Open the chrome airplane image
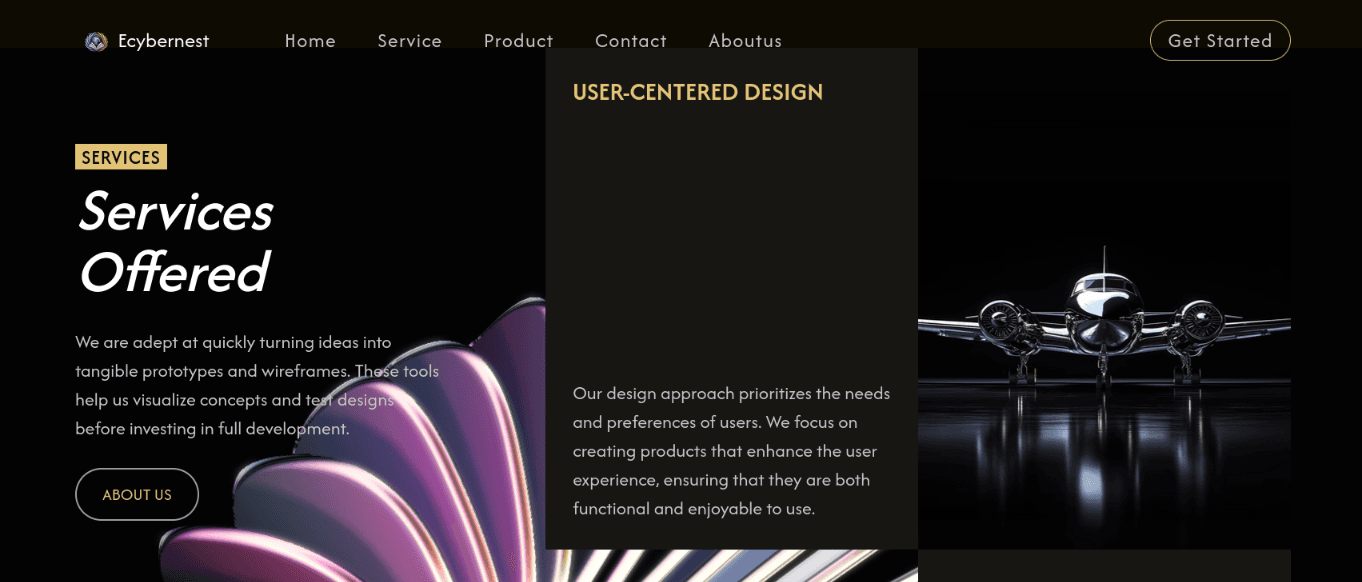The width and height of the screenshot is (1362, 582). coord(1104,320)
